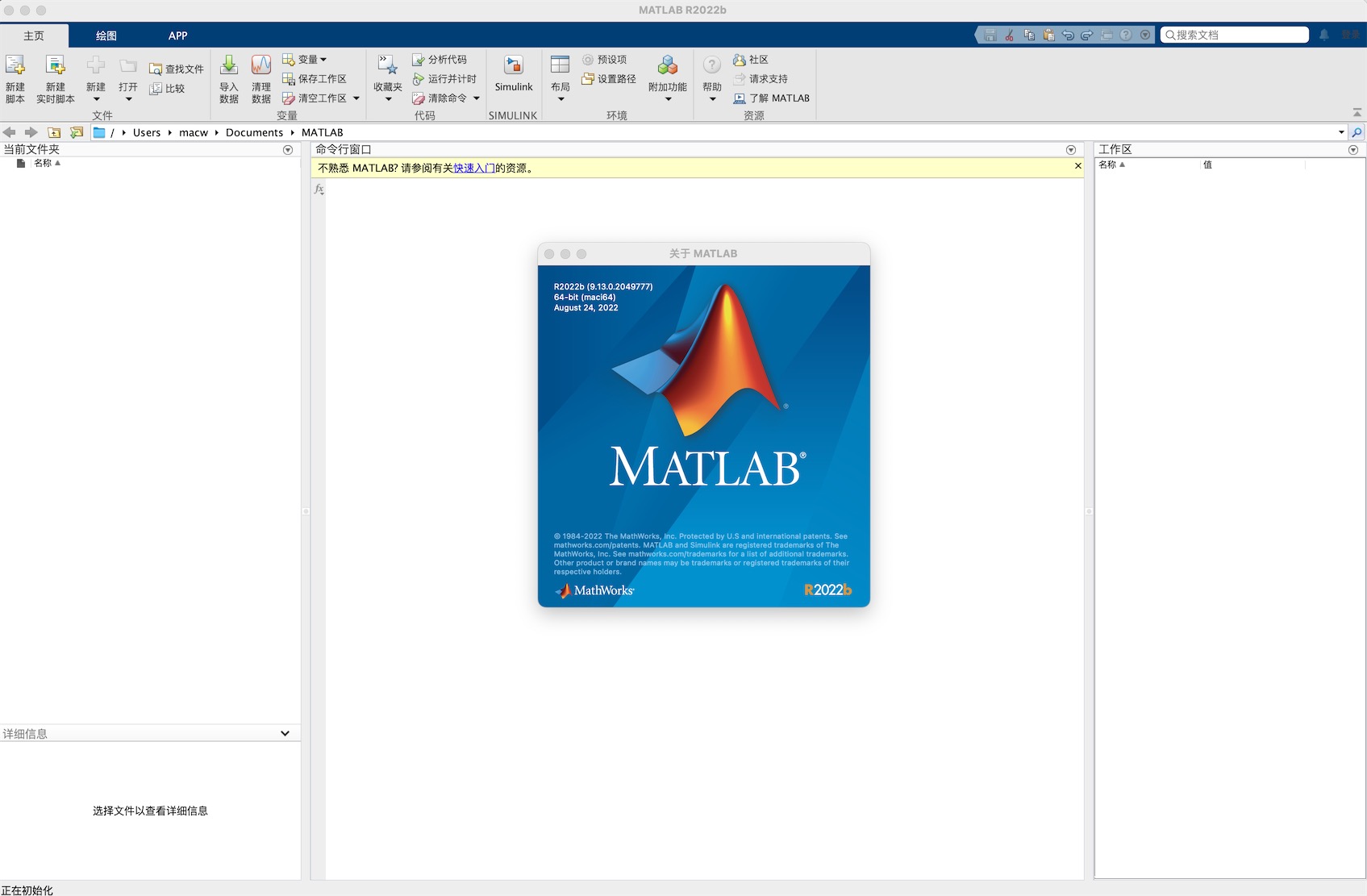This screenshot has width=1367, height=896.
Task: Click 设置路径 (Set Path)
Action: point(609,79)
